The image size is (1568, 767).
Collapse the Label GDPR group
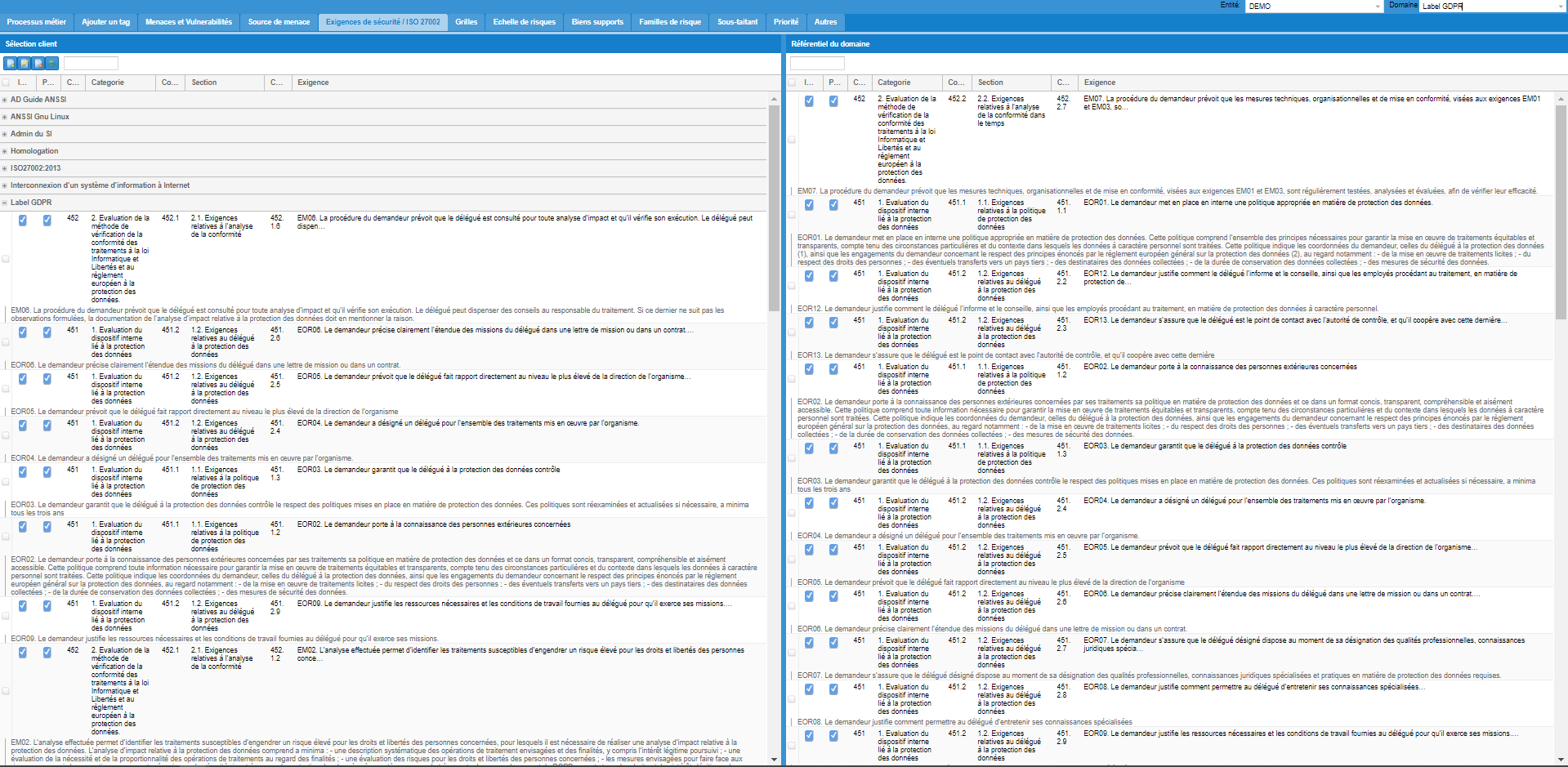(5, 203)
